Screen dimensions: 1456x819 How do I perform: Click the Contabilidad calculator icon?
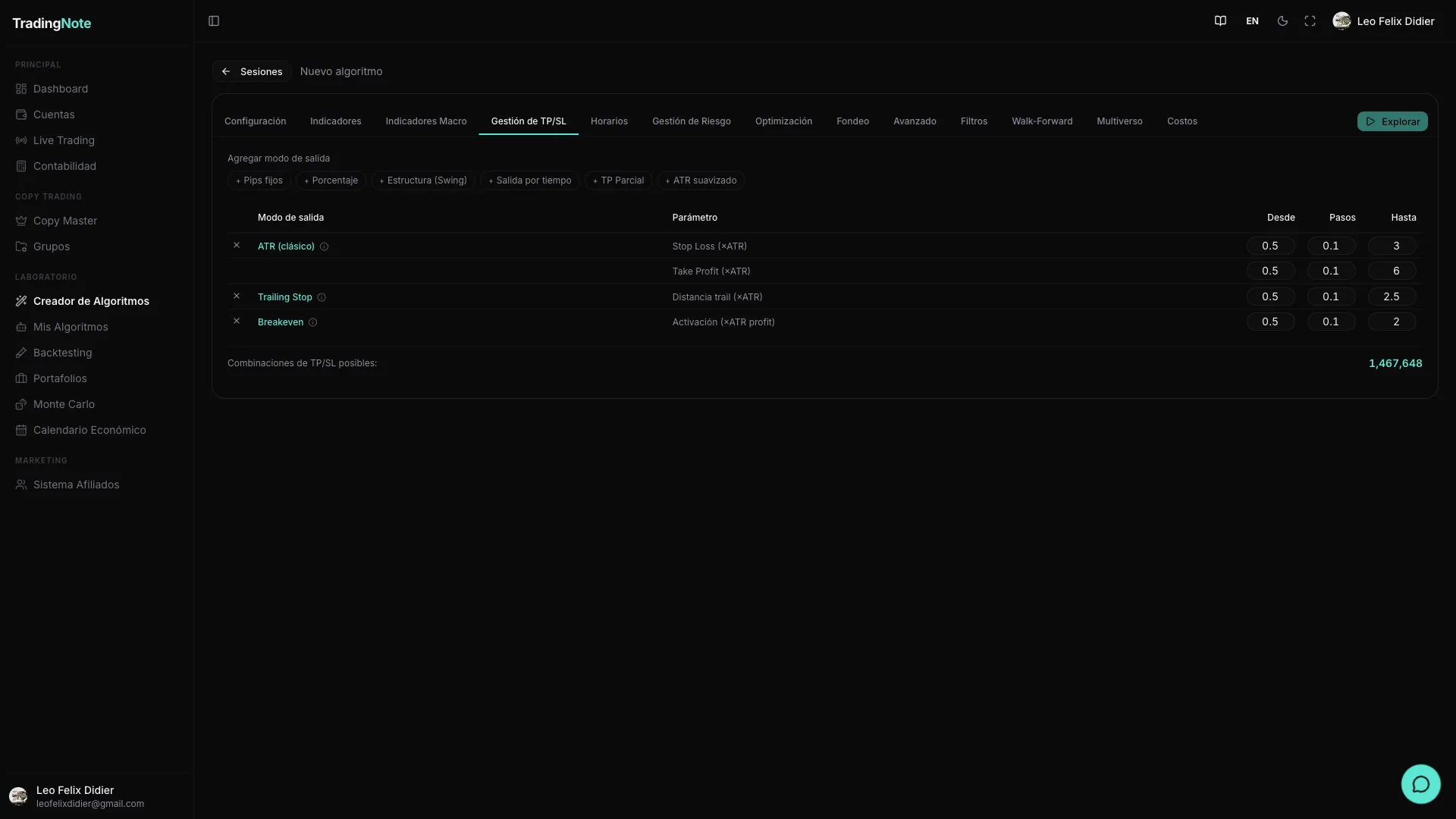click(x=21, y=166)
